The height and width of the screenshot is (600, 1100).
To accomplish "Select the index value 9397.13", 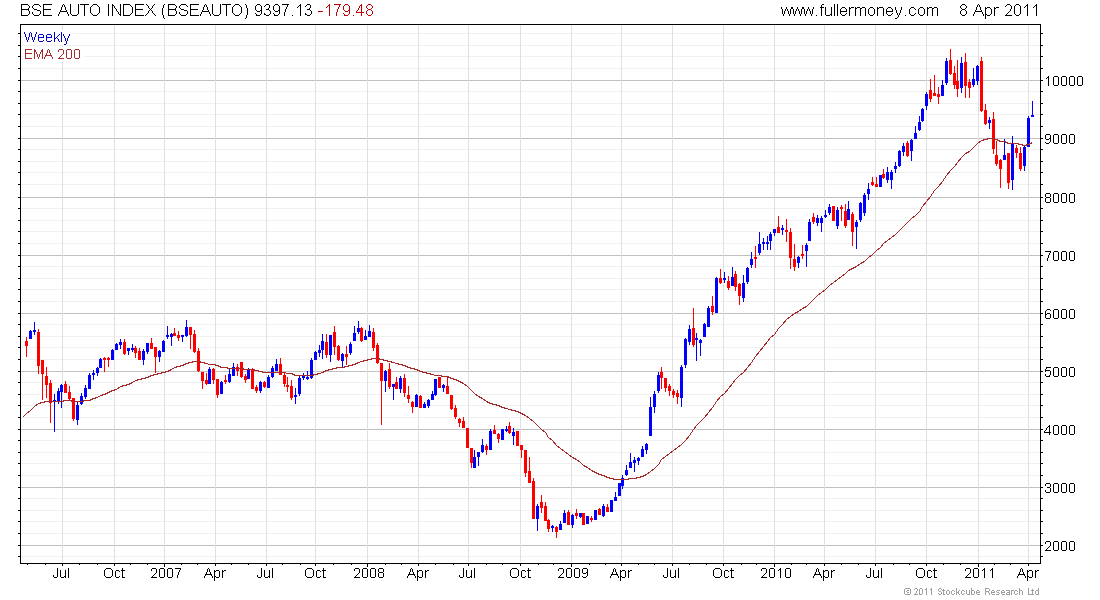I will (x=283, y=11).
